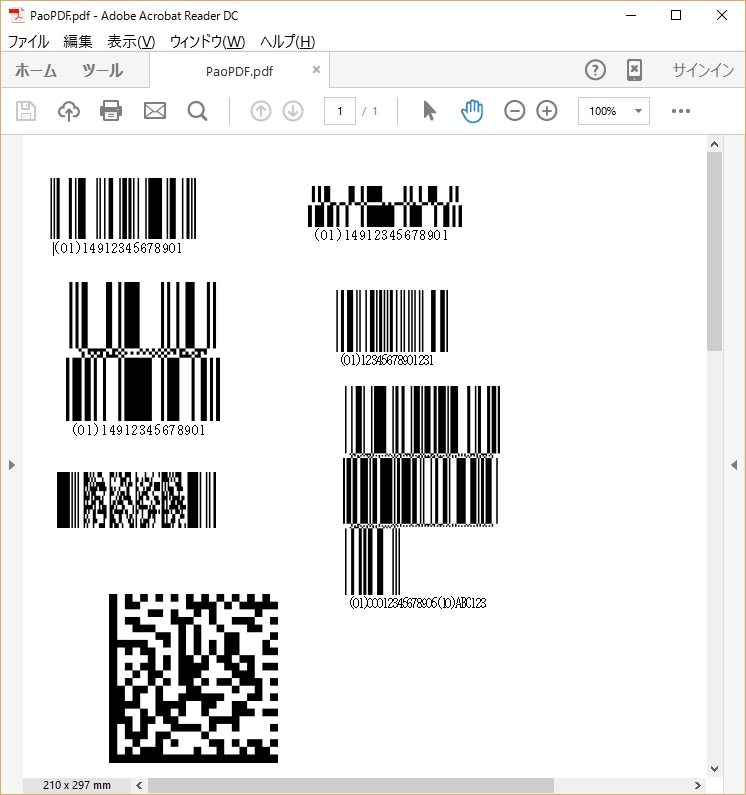Click text (01)00012345678906(10)ABC123
This screenshot has height=795, width=746.
[x=418, y=603]
